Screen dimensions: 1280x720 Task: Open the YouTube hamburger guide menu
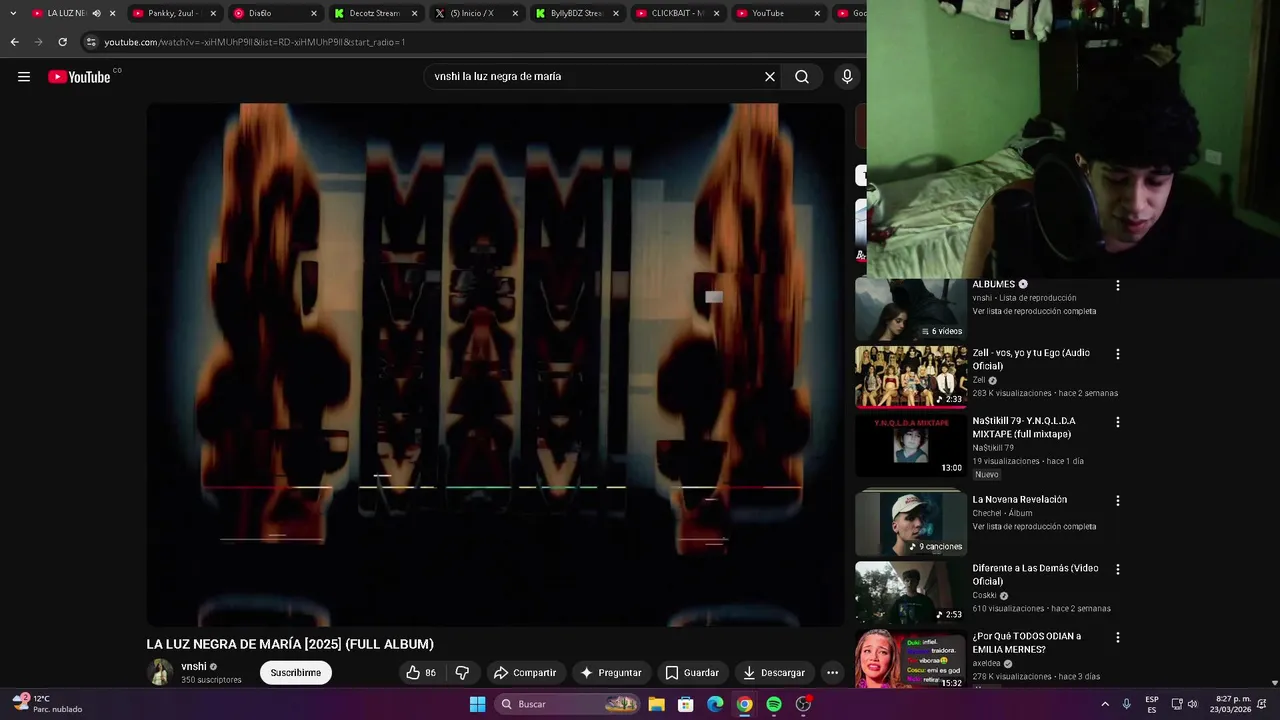click(x=24, y=77)
